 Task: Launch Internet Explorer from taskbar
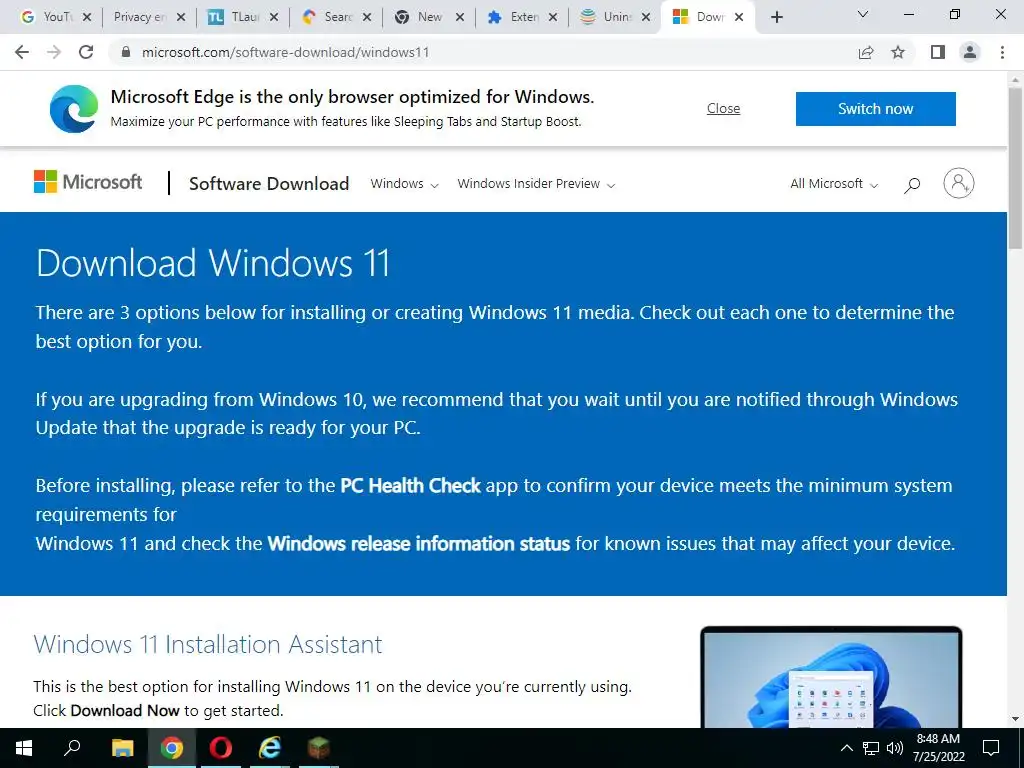tap(270, 748)
